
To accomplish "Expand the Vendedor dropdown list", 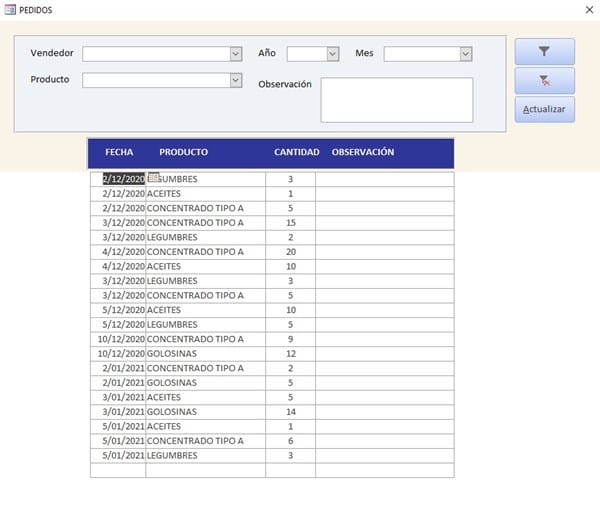I will [x=236, y=54].
